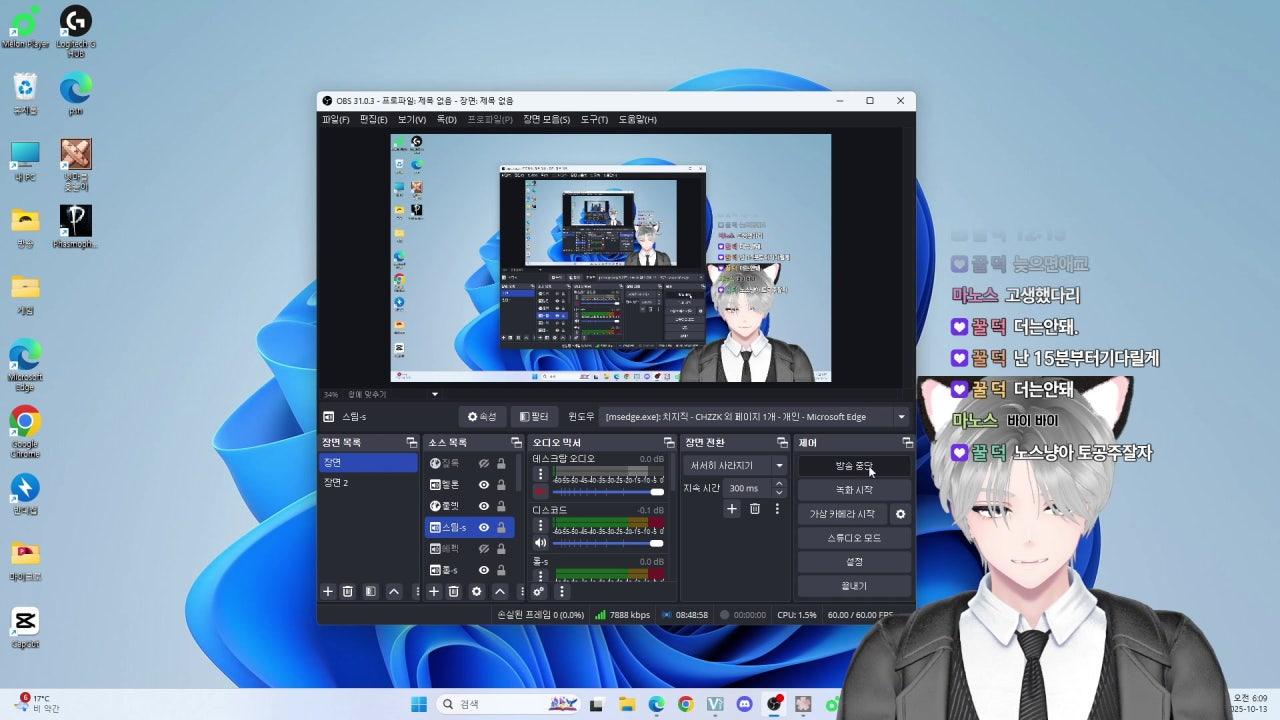The image size is (1280, 720).
Task: Open source properties gear in sources panel
Action: coord(477,591)
